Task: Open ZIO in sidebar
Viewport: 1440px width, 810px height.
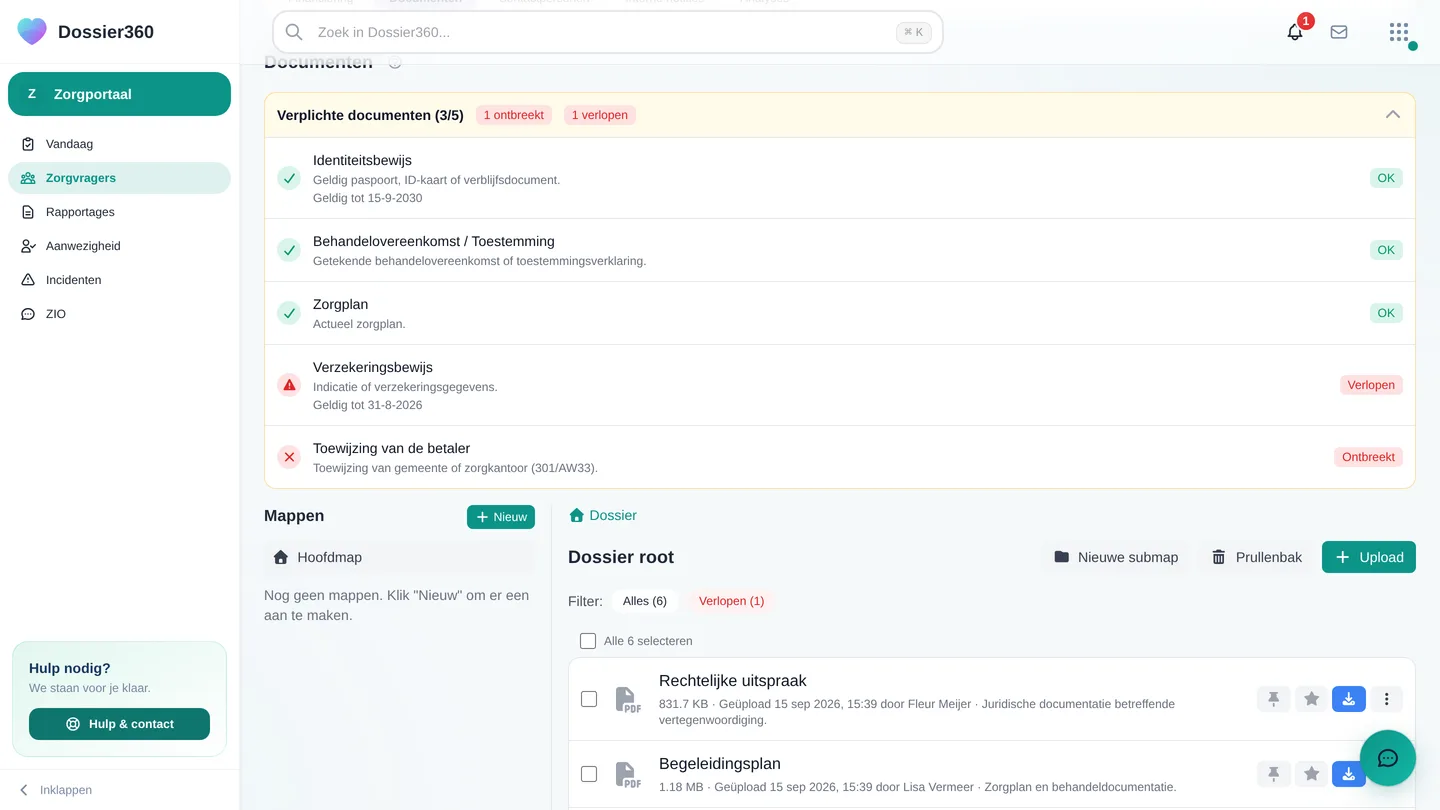Action: 119,314
